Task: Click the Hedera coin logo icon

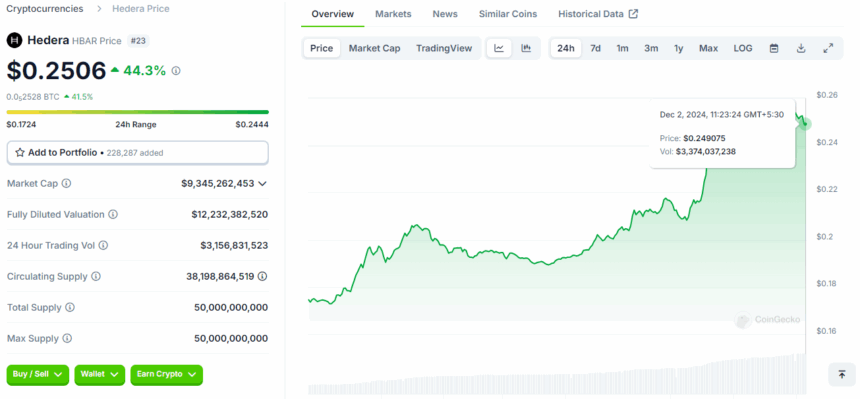Action: pos(14,40)
